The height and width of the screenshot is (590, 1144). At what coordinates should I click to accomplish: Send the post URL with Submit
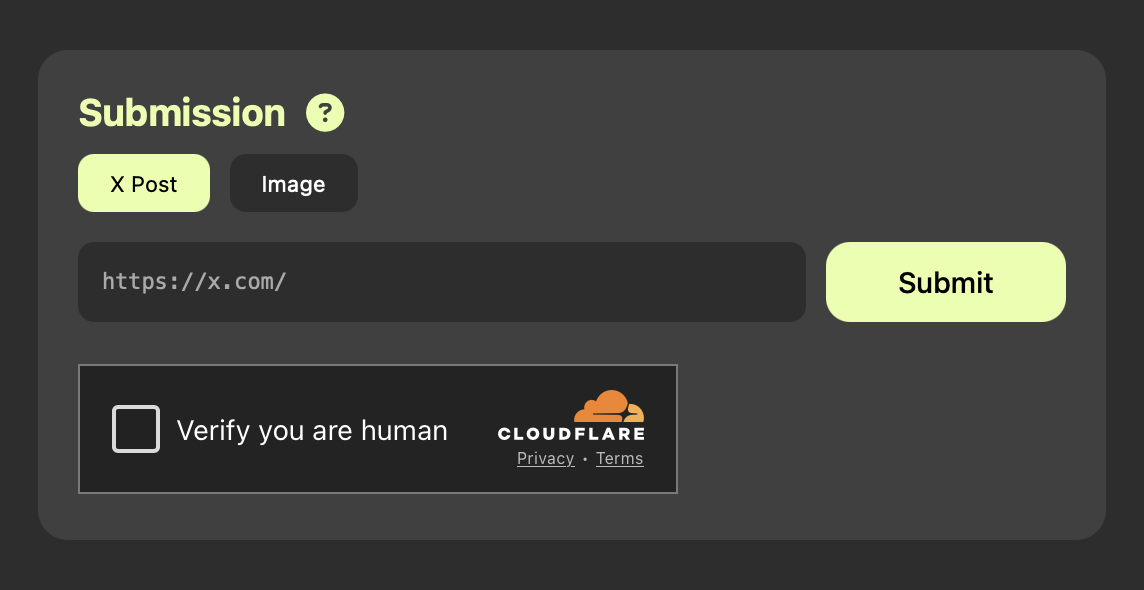(945, 282)
